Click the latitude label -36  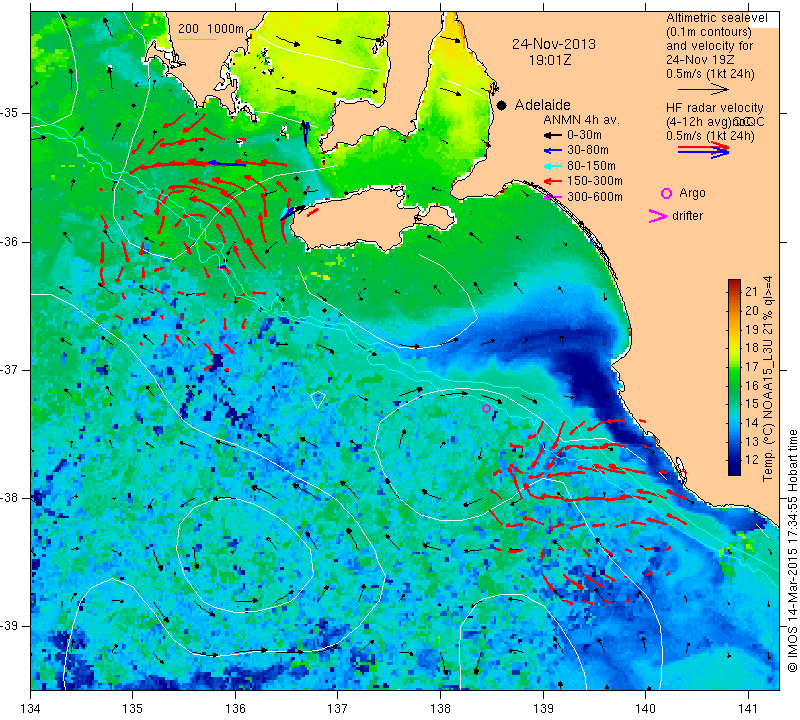(10, 241)
